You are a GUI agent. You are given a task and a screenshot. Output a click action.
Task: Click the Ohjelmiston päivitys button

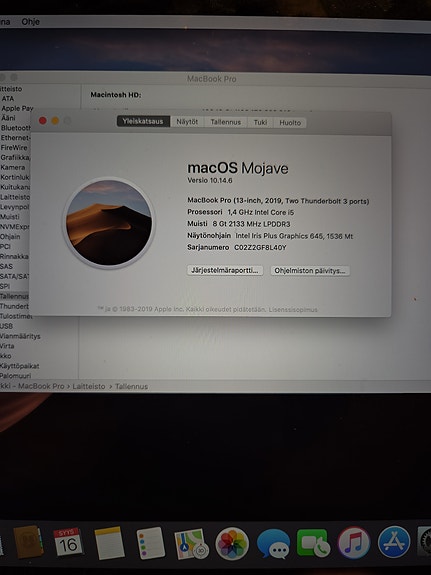tap(310, 271)
